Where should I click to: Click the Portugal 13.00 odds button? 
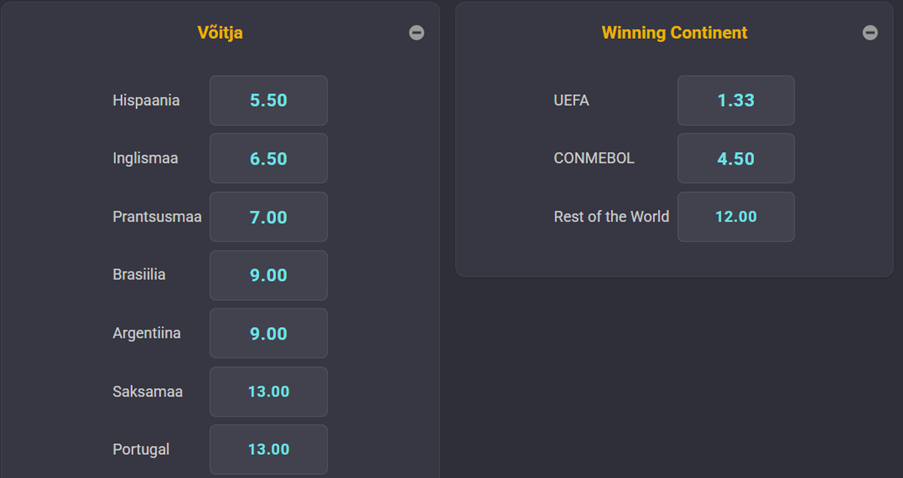pyautogui.click(x=268, y=450)
